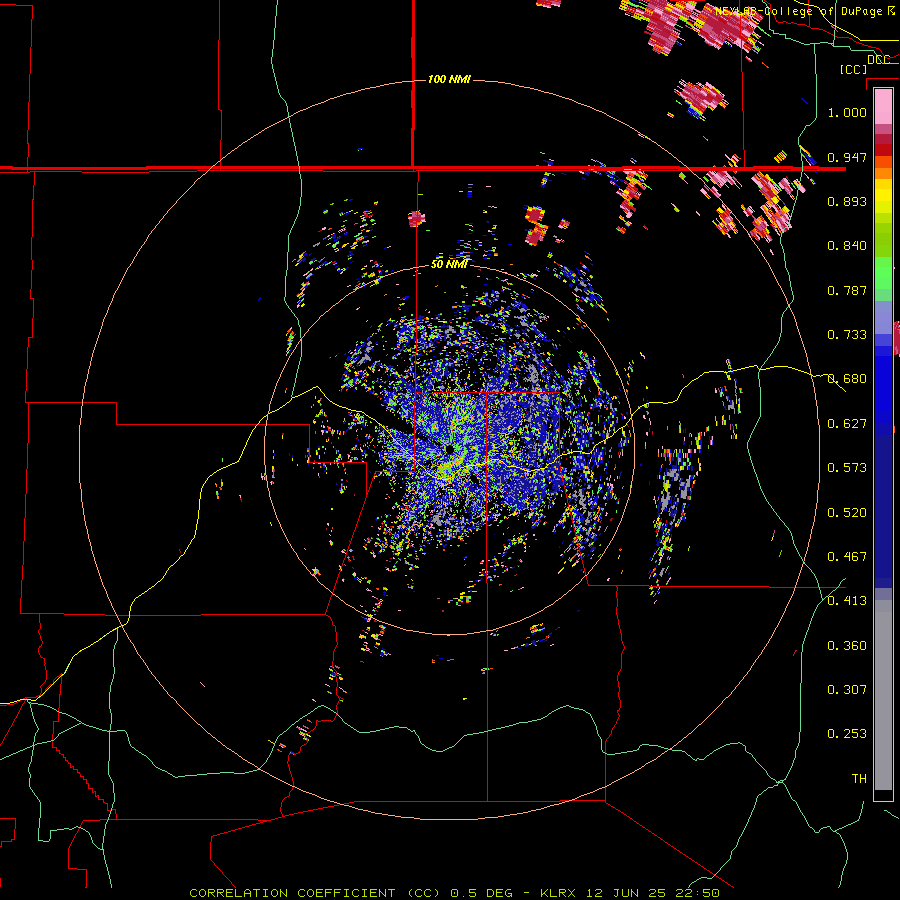Viewport: 900px width, 900px height.
Task: Click the "TH" threshold legend label
Action: tap(859, 779)
